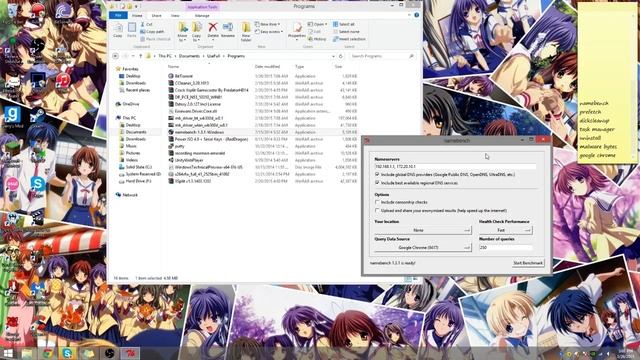640x360 pixels.
Task: Click the red Delete icon in ribbon
Action: tap(213, 27)
